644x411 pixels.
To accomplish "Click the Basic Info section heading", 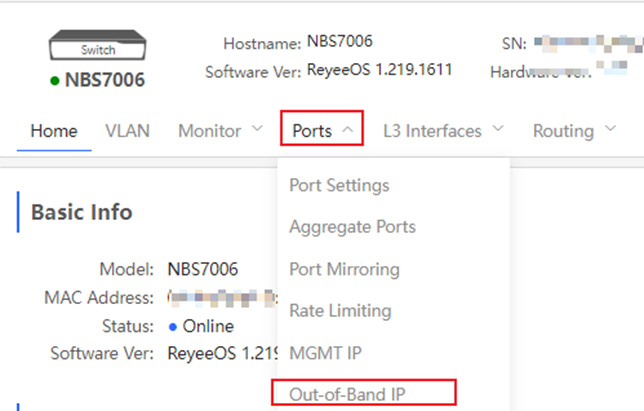I will point(82,212).
